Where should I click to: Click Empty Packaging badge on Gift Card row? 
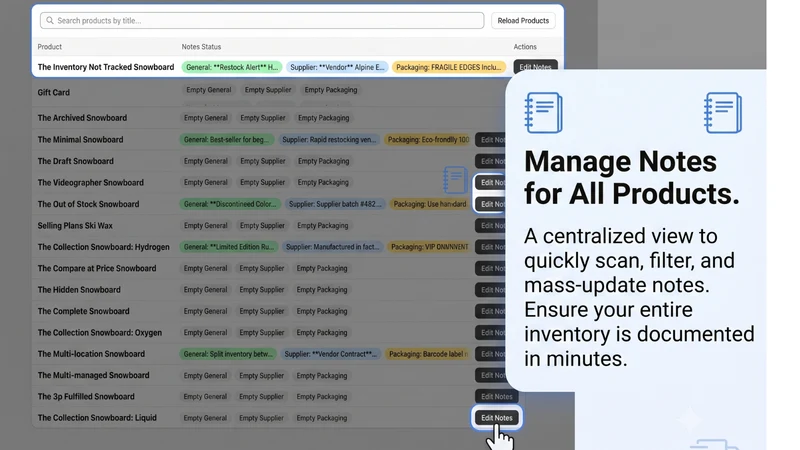click(331, 90)
